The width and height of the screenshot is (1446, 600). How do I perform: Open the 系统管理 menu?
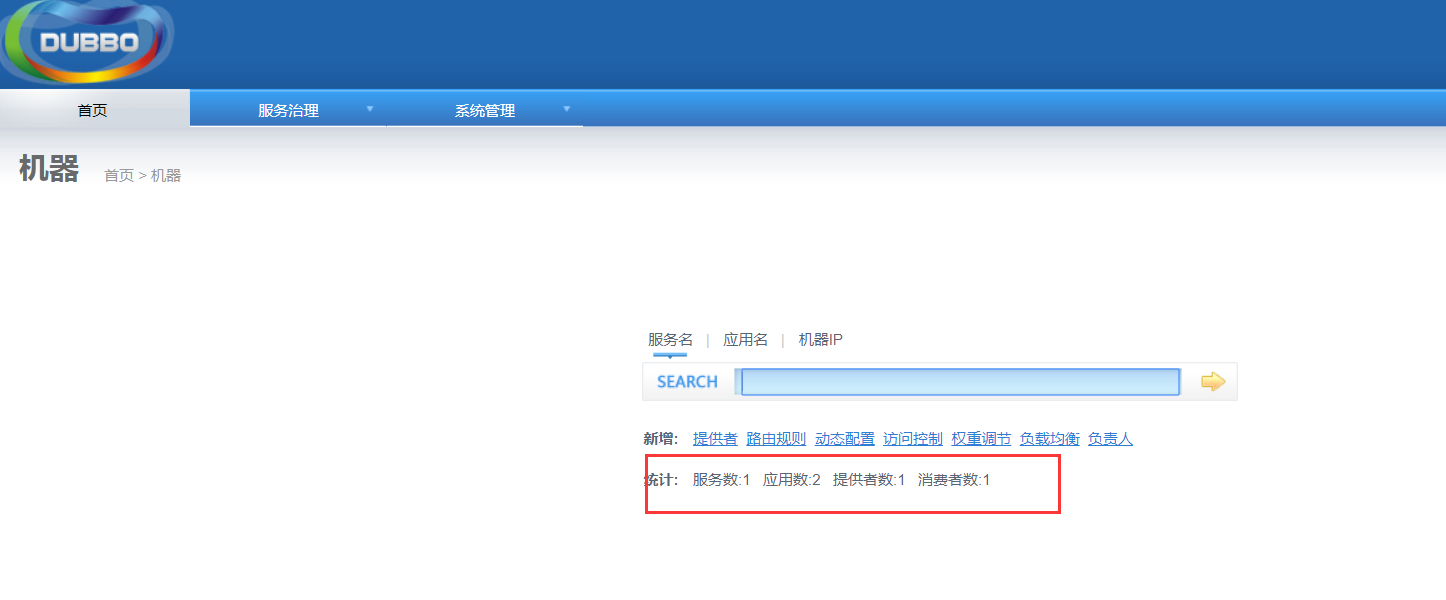(x=485, y=110)
